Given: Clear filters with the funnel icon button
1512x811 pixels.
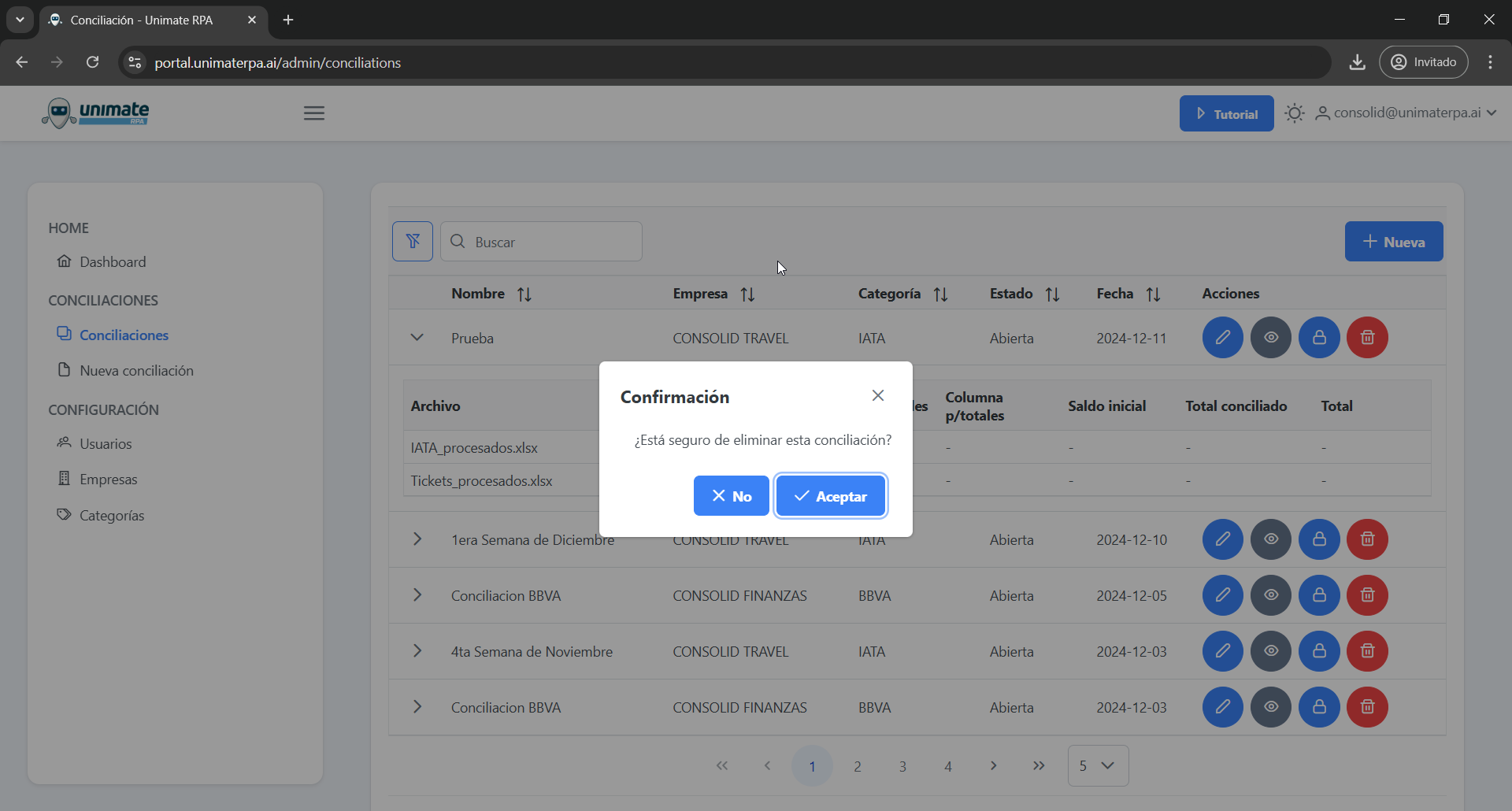Looking at the screenshot, I should click(413, 241).
